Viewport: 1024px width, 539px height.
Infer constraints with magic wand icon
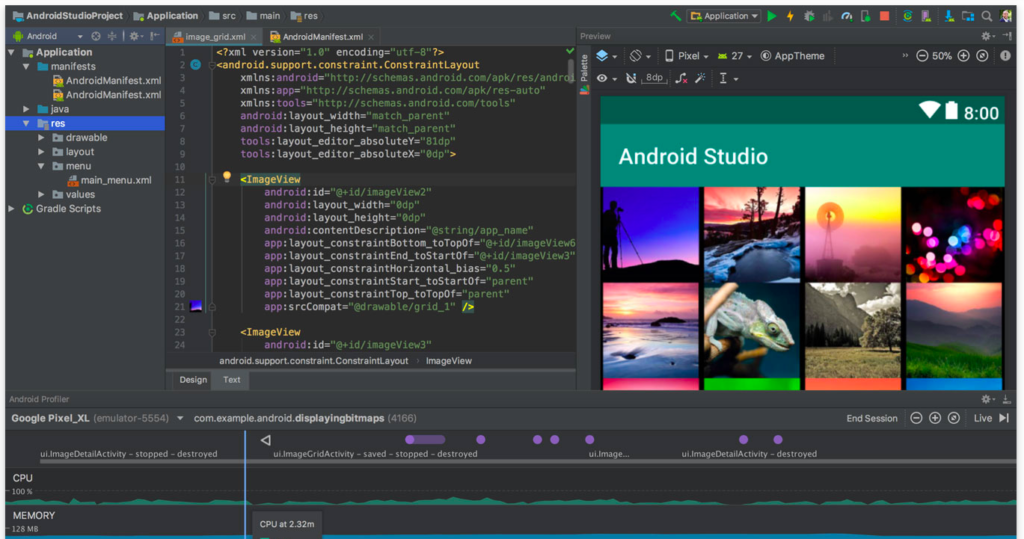(700, 78)
